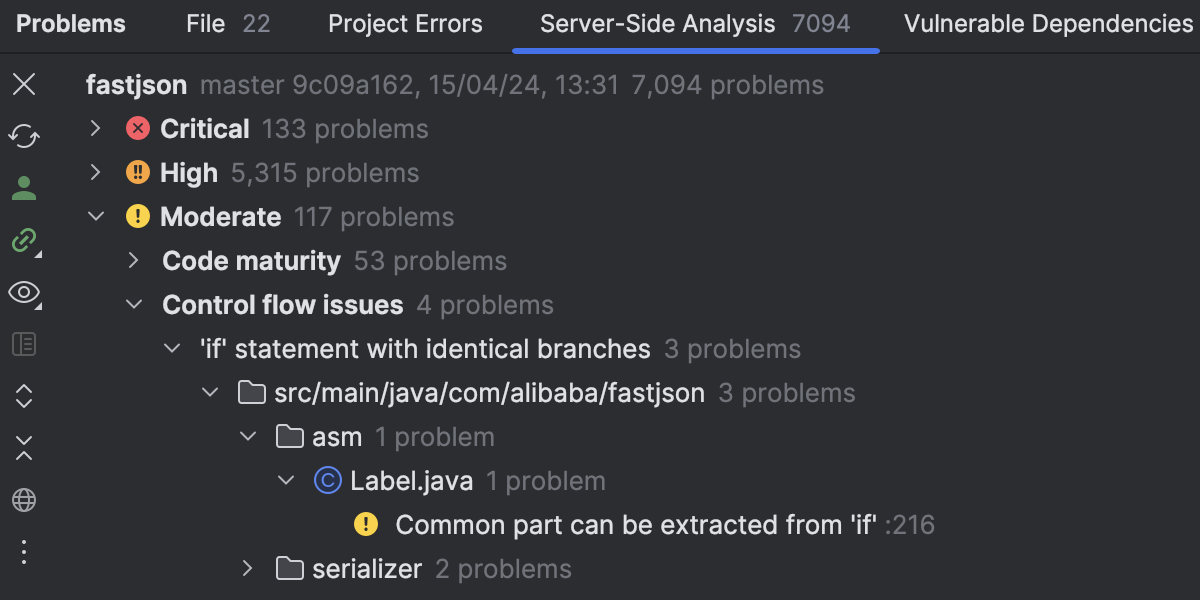The image size is (1200, 600).
Task: Click the globe icon in sidebar
Action: (x=24, y=500)
